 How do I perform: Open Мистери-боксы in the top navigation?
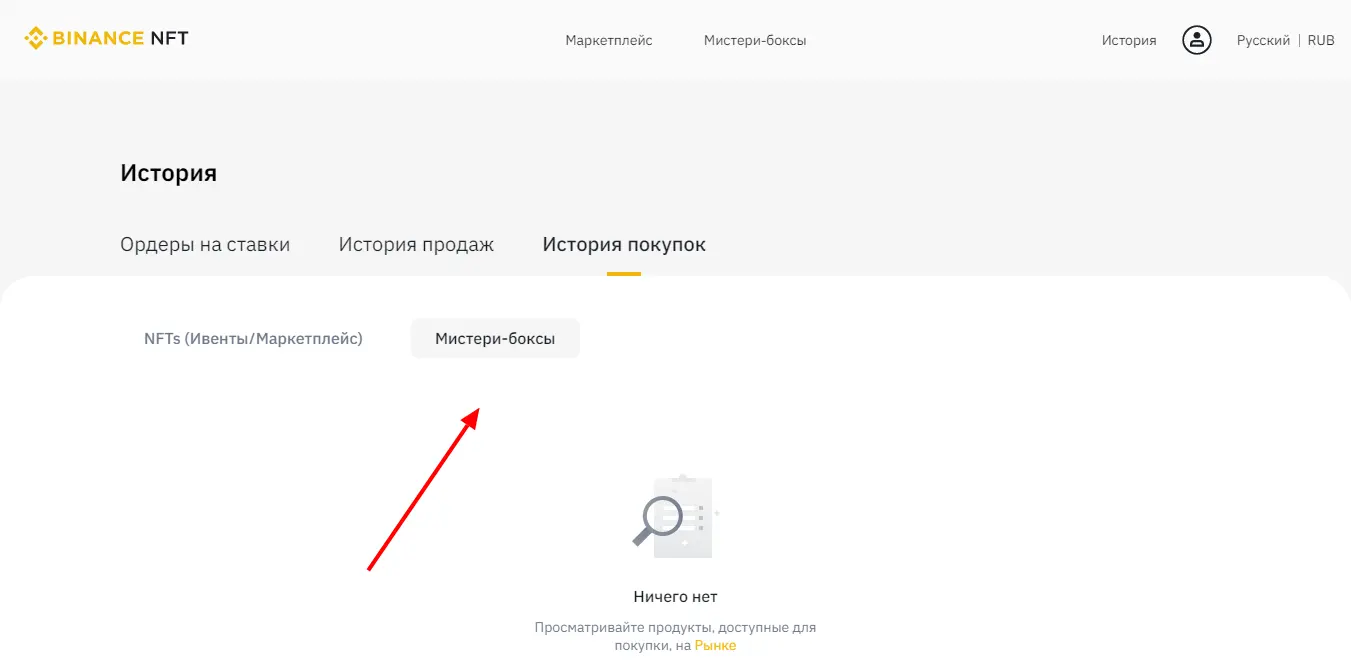pos(755,41)
